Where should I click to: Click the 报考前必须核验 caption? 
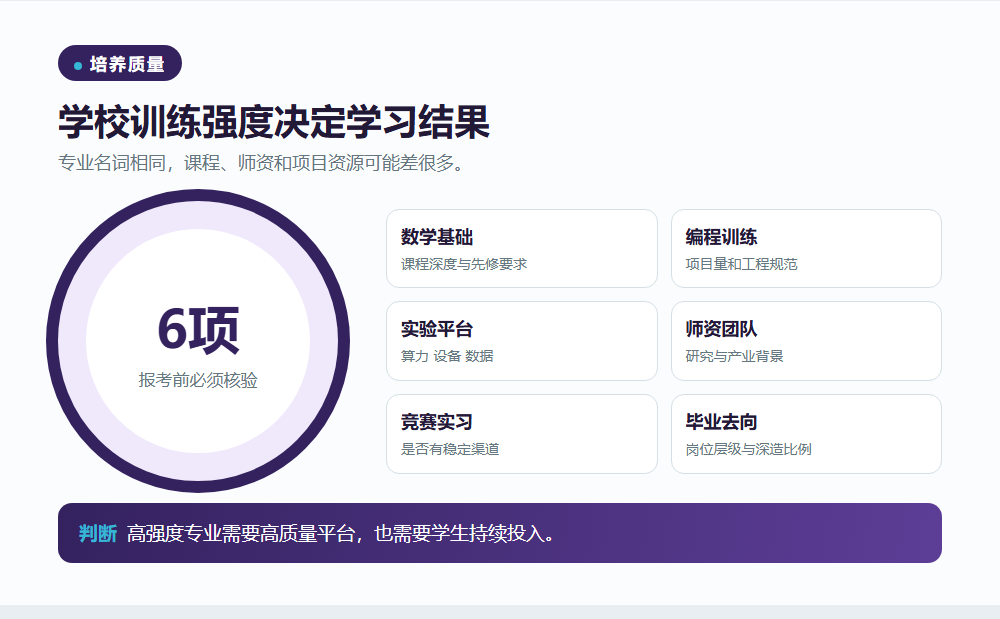(x=198, y=381)
